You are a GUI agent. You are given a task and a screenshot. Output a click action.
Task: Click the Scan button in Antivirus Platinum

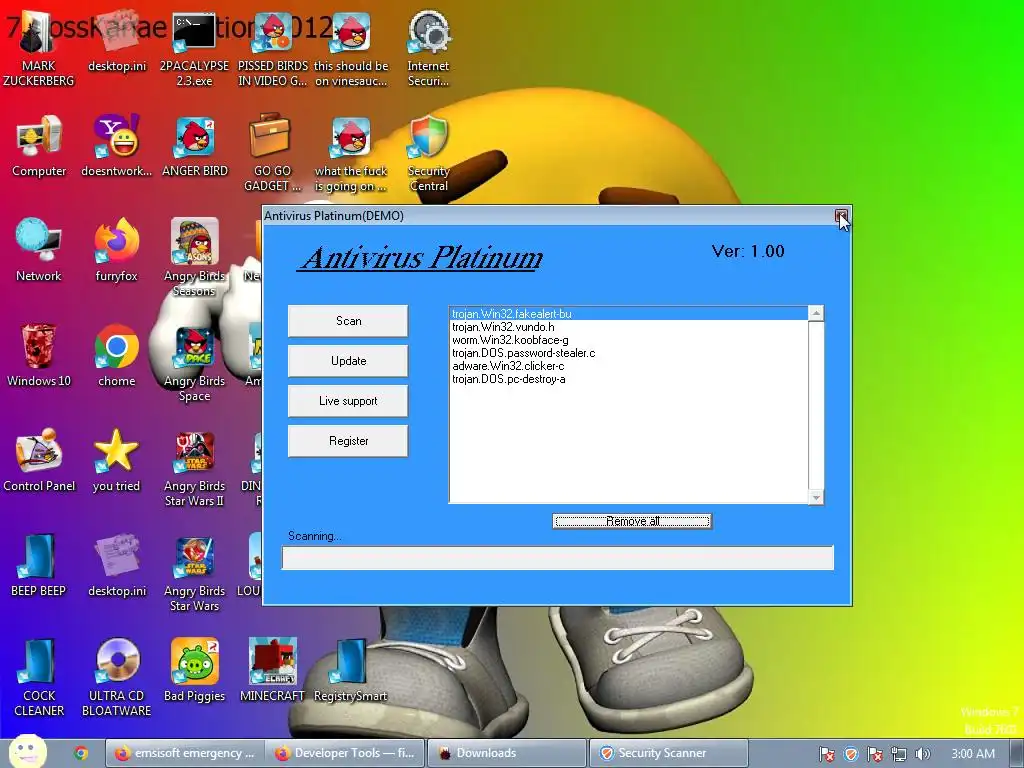[348, 321]
